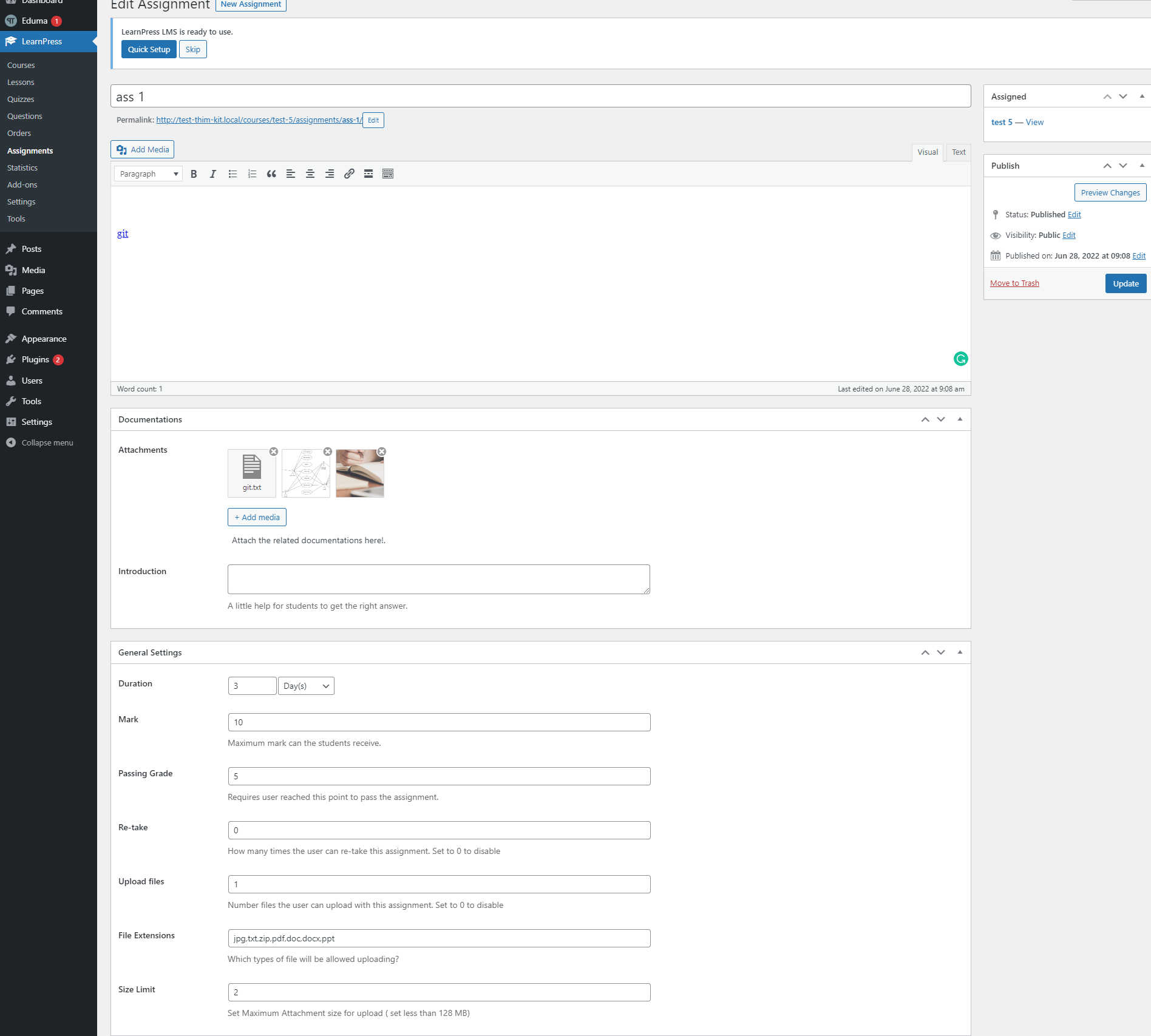
Task: Apply blockquote formatting
Action: (x=271, y=174)
